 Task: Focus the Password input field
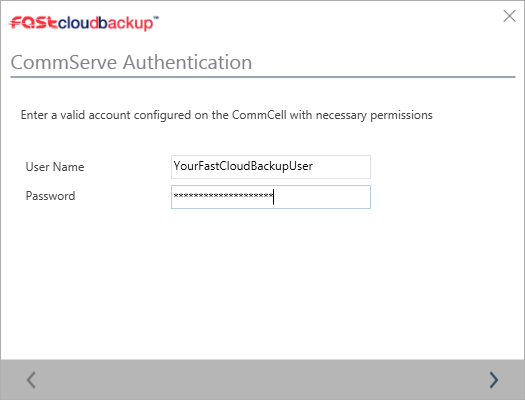pos(271,197)
